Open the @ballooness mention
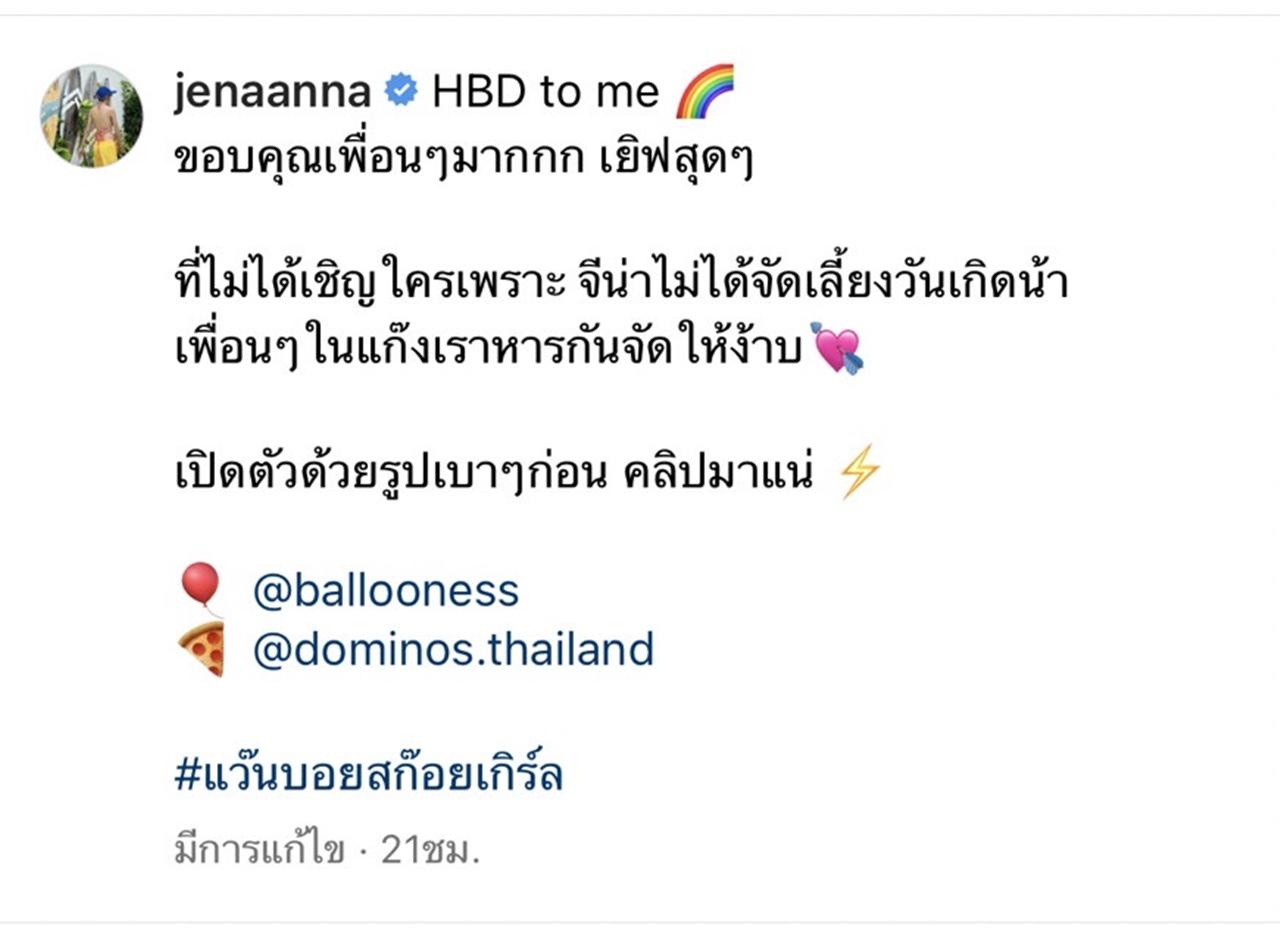1280x945 pixels. tap(386, 590)
